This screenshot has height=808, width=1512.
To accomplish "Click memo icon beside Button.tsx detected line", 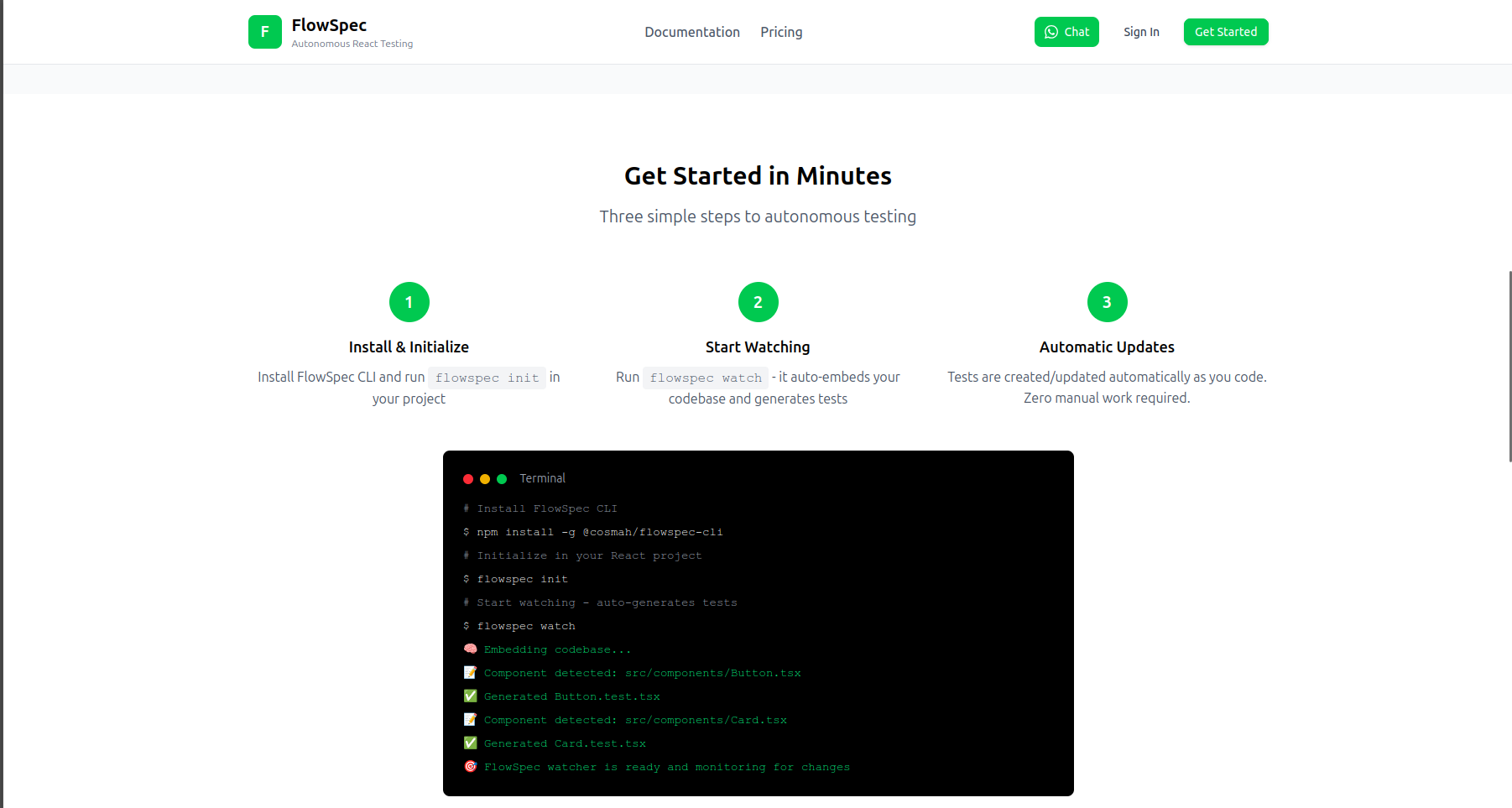I will 471,673.
